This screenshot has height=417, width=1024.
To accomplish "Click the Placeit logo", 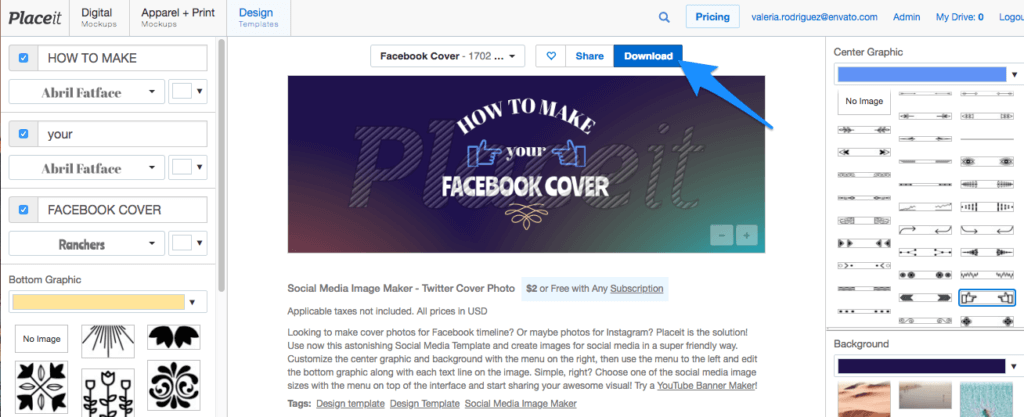I will click(35, 18).
